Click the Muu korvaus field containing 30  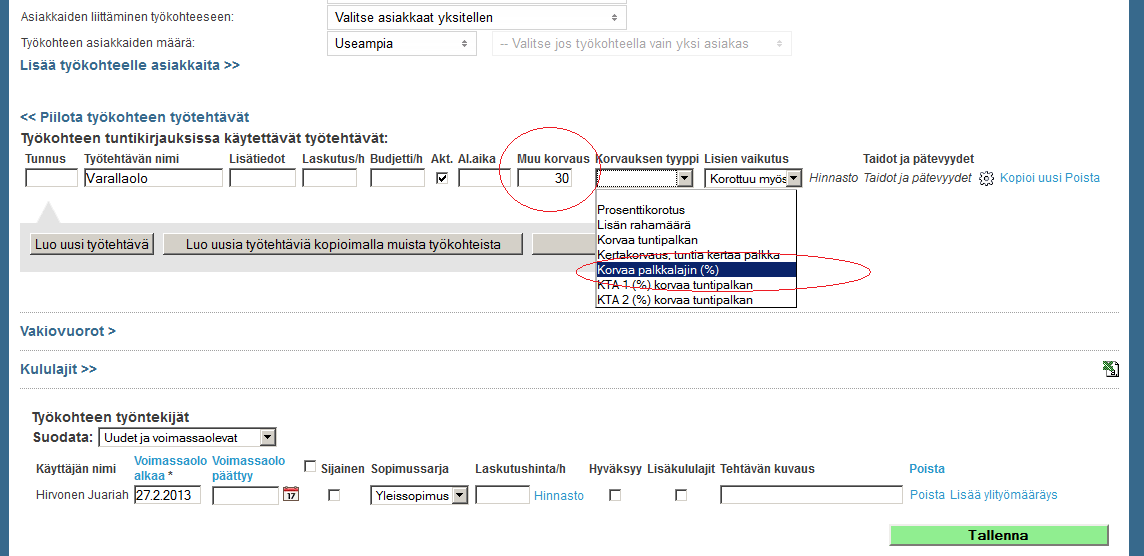coord(544,178)
